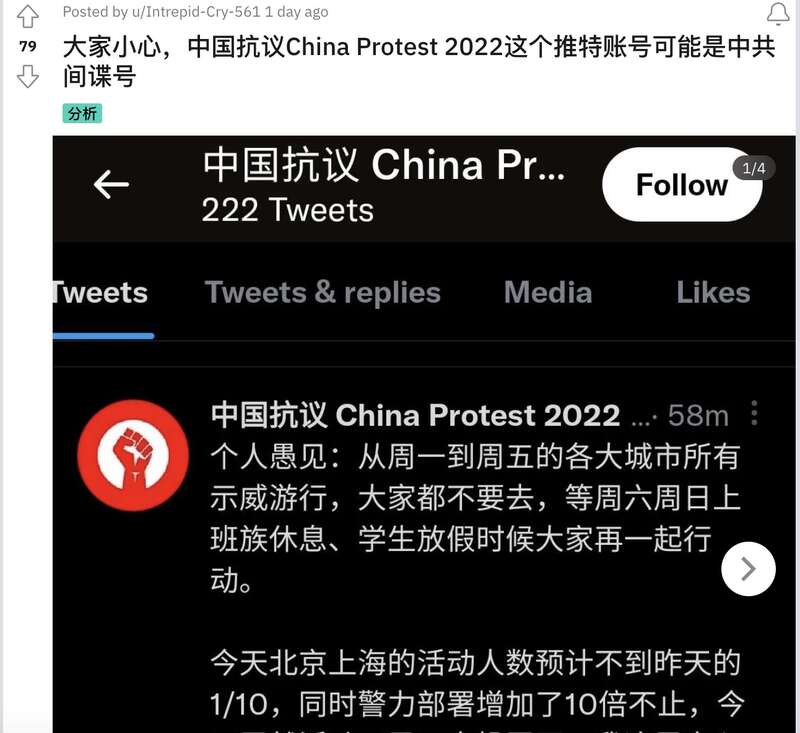Open the Reddit post title
The height and width of the screenshot is (733, 800).
click(418, 62)
